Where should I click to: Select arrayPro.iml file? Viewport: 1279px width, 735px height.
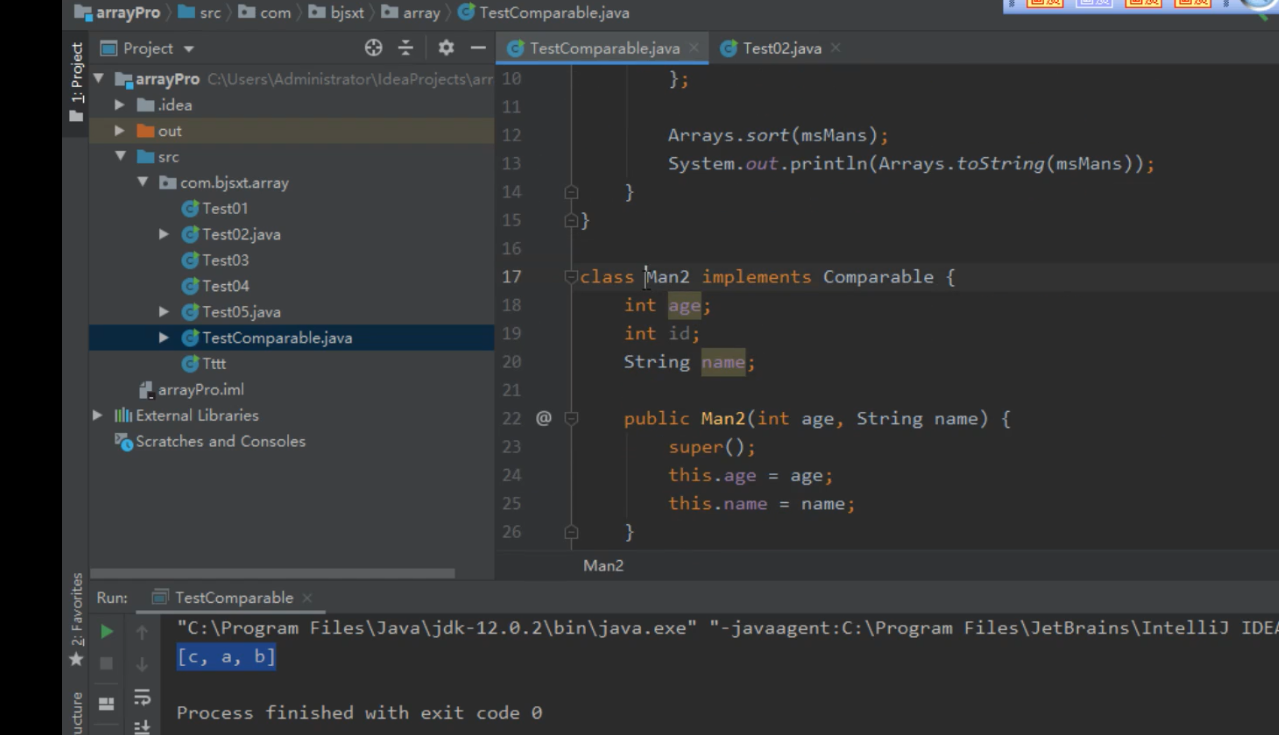[x=200, y=390]
